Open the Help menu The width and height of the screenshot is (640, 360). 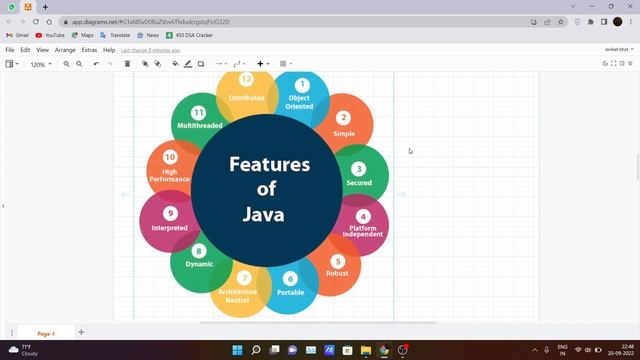click(x=109, y=50)
